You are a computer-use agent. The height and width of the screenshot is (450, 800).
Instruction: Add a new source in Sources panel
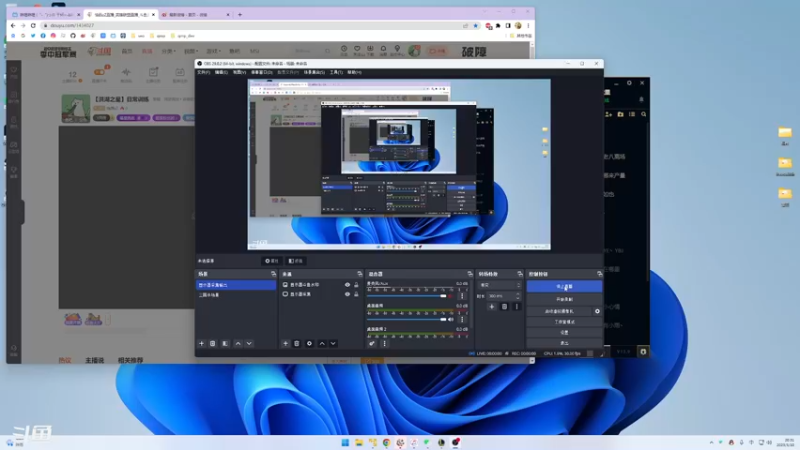coord(285,343)
